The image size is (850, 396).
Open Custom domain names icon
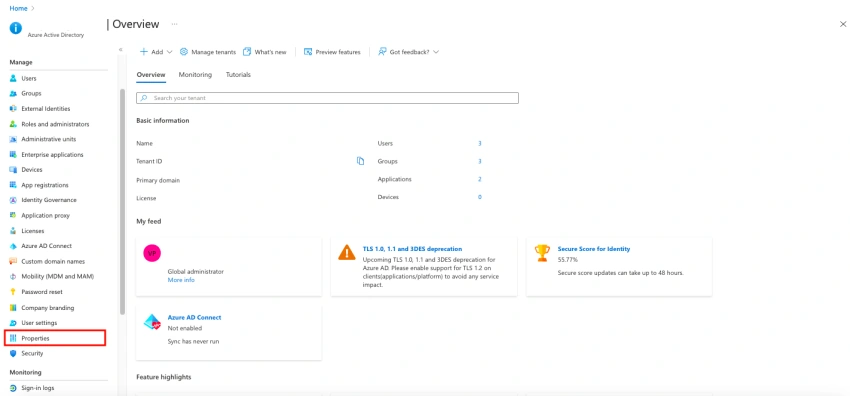click(14, 261)
